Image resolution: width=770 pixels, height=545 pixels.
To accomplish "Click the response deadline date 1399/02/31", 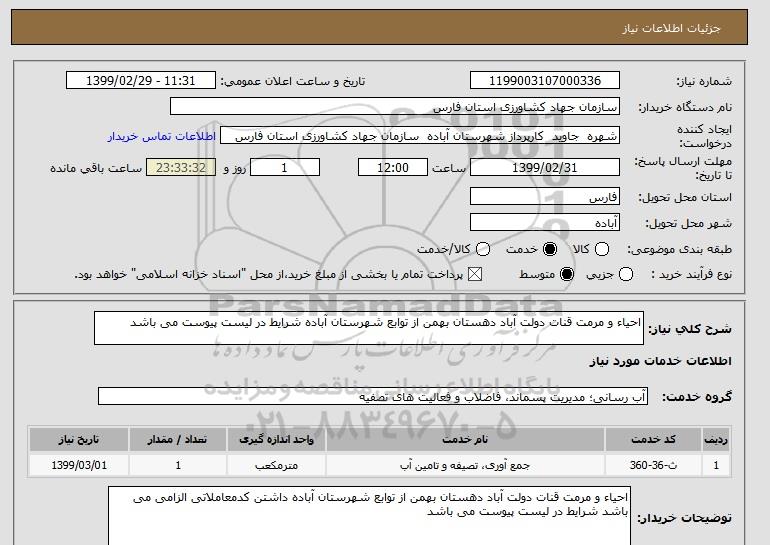I will coord(545,167).
